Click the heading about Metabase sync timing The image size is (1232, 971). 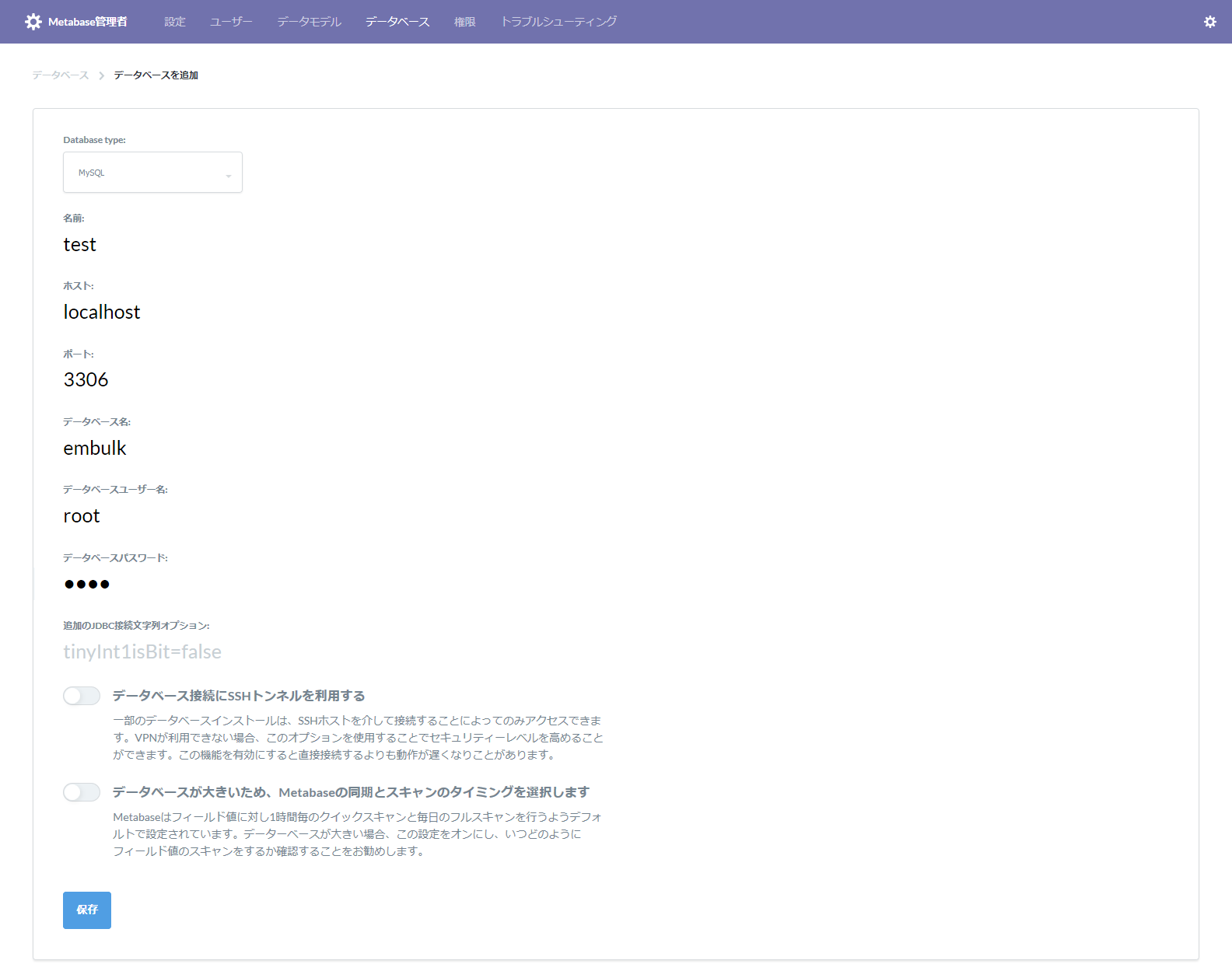point(351,792)
